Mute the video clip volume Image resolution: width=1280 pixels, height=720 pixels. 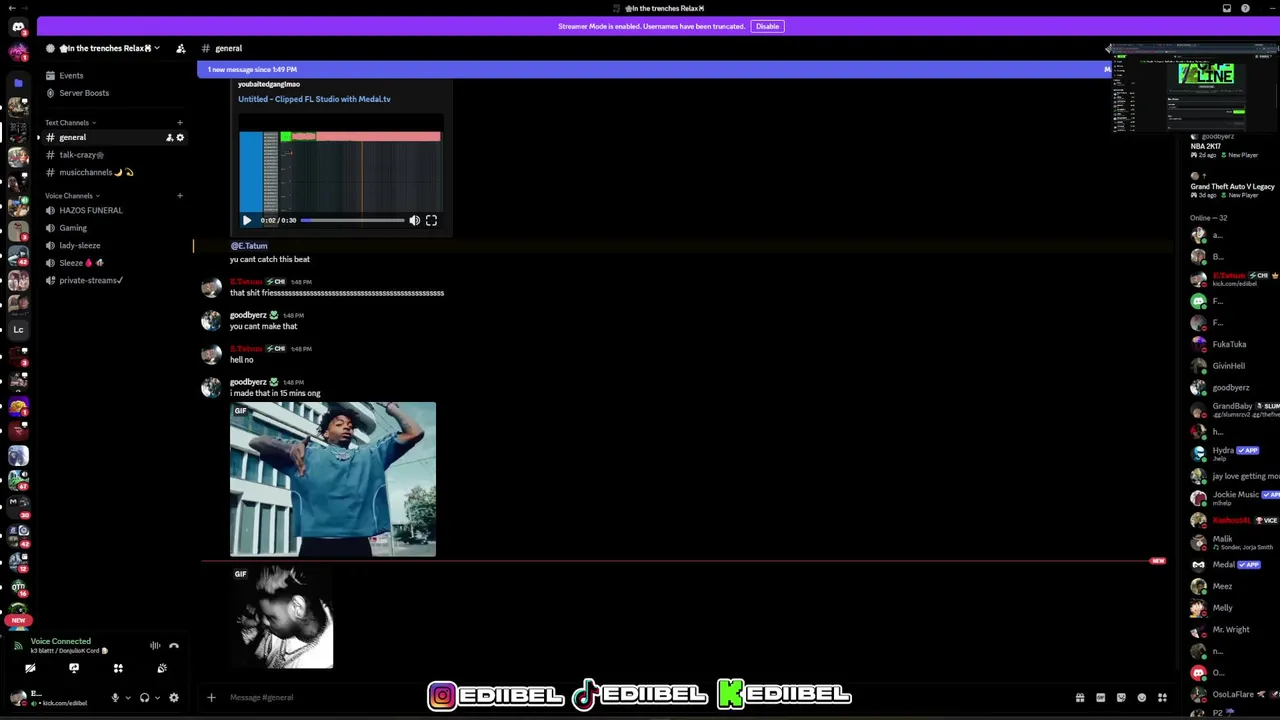tap(414, 220)
